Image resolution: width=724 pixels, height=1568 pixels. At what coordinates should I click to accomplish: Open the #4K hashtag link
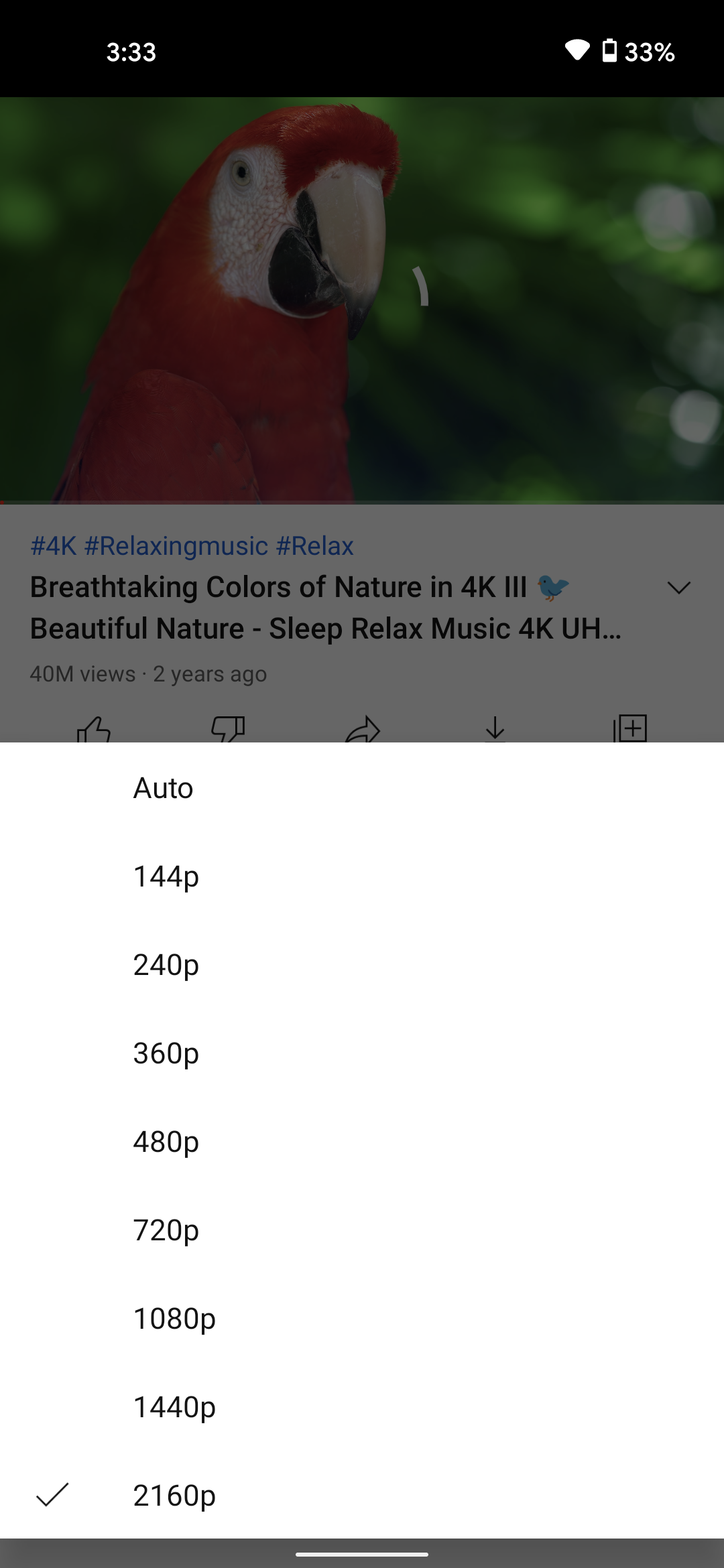coord(54,546)
